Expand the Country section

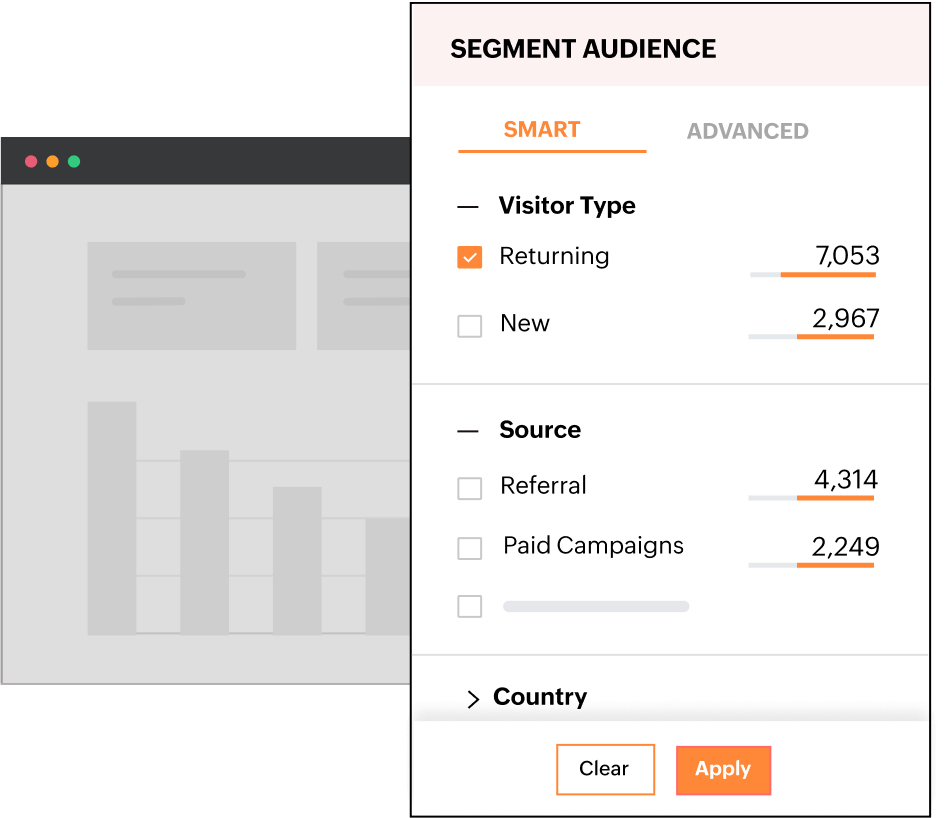pos(474,698)
